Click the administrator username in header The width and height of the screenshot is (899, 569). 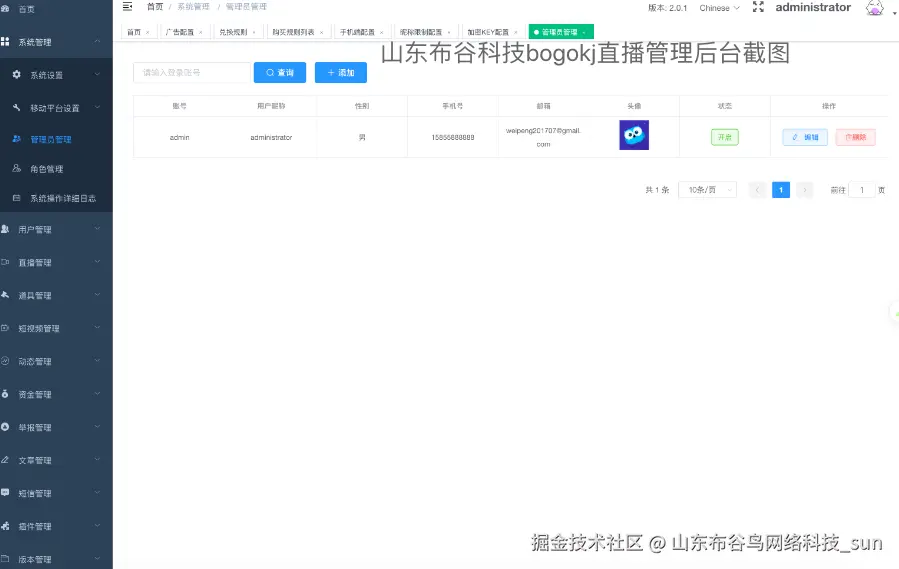(813, 7)
